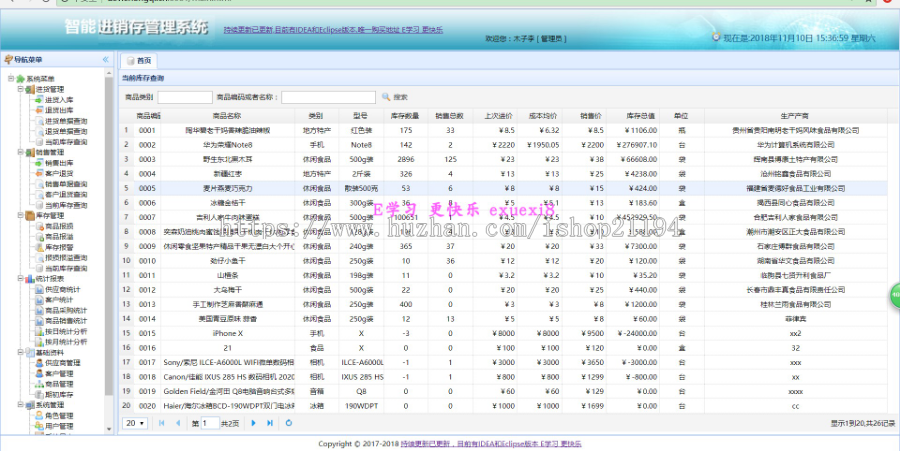Image resolution: width=900 pixels, height=451 pixels.
Task: Click the 华为荣耀Note8 product name cell
Action: [227, 145]
